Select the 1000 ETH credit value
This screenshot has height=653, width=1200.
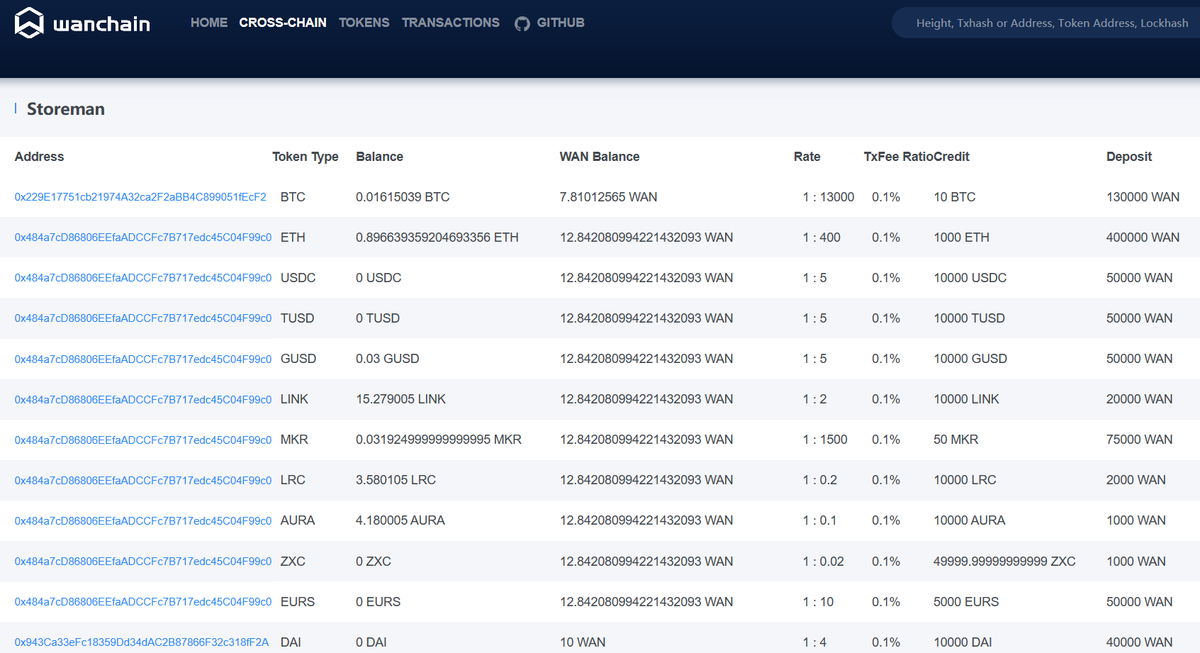point(961,238)
